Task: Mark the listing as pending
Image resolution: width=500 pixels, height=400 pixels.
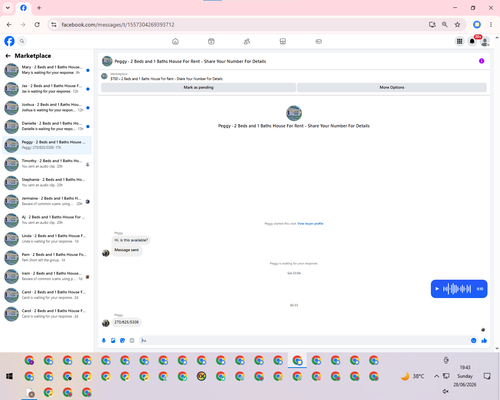Action: pos(198,87)
